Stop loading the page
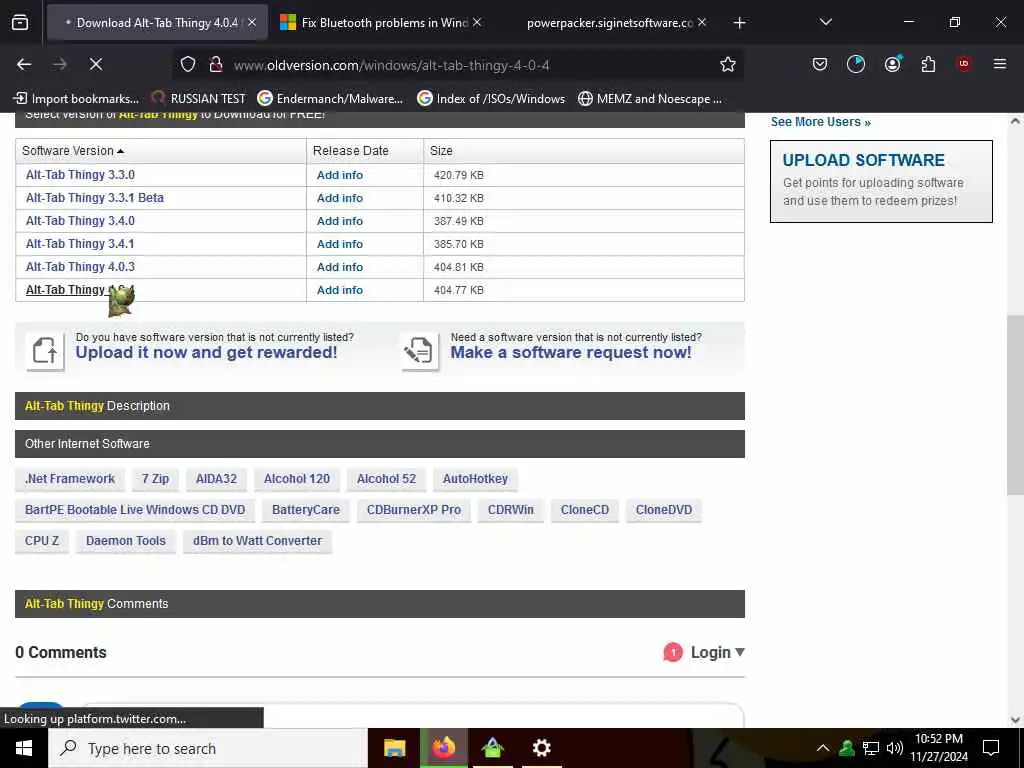The height and width of the screenshot is (768, 1024). [x=95, y=64]
